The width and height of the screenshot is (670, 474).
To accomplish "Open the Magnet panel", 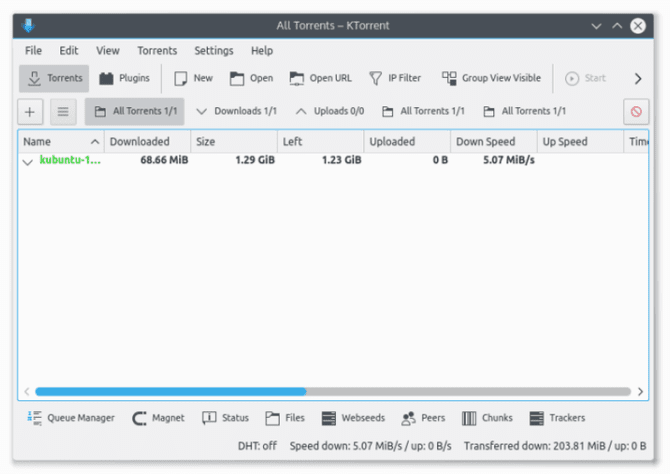I will [158, 418].
